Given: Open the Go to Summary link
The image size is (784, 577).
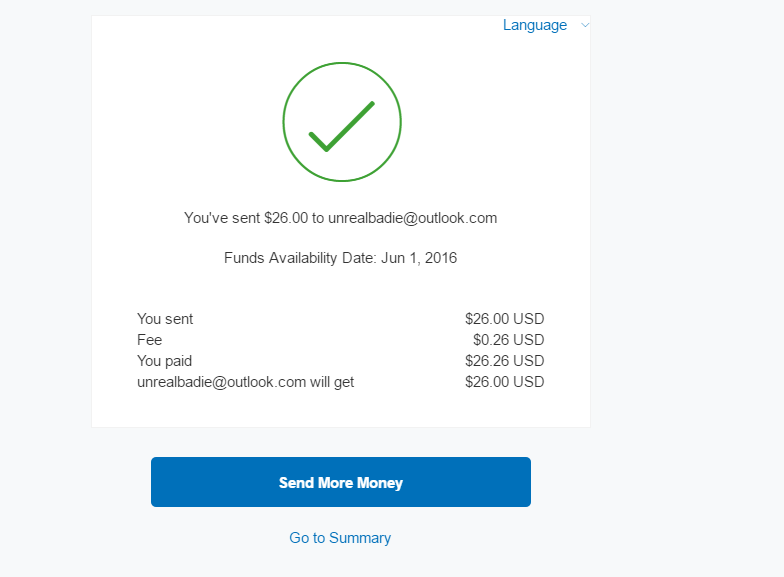Looking at the screenshot, I should point(340,538).
